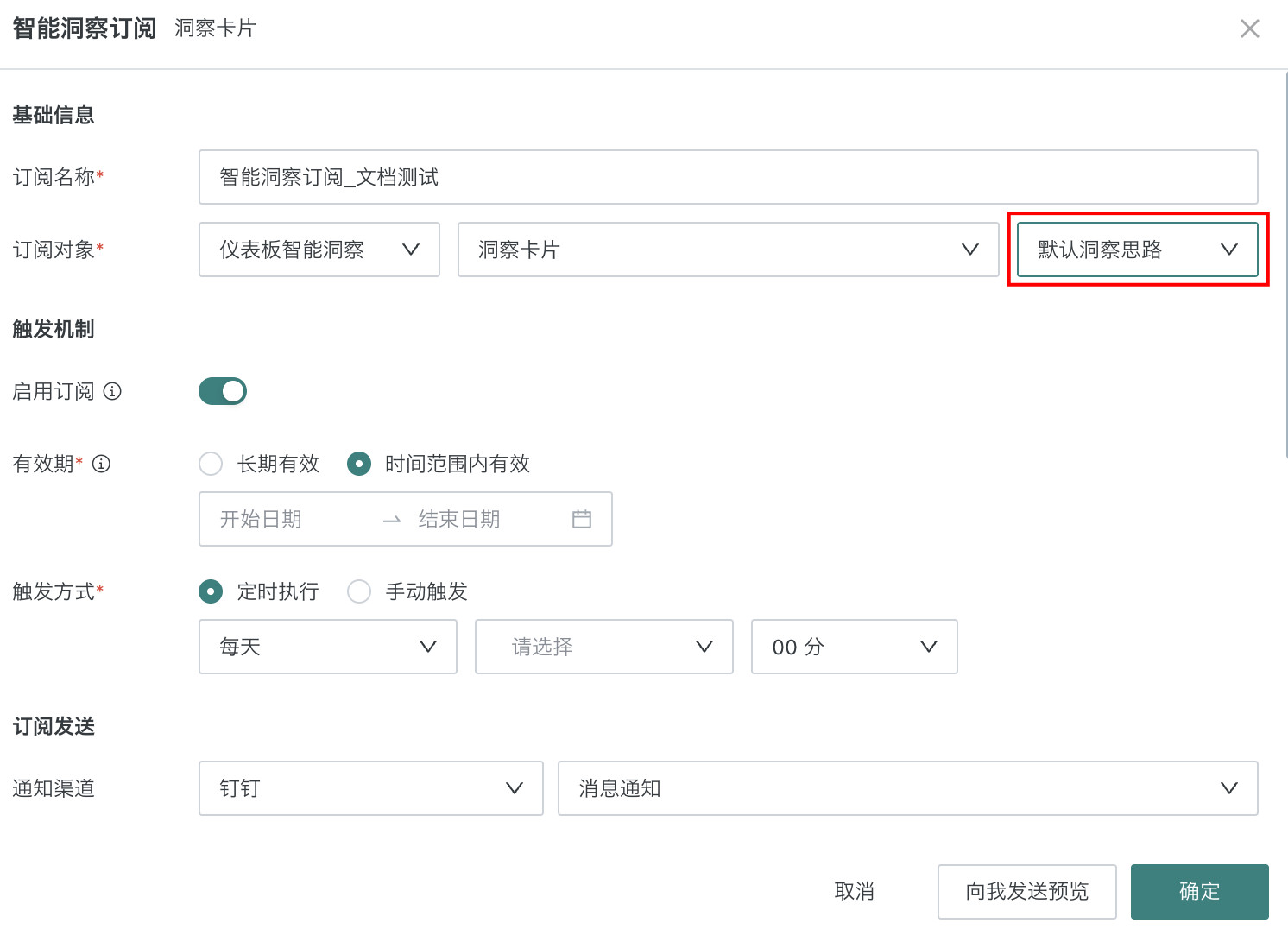
Task: Open the 请选择 hour dropdown
Action: tap(603, 647)
